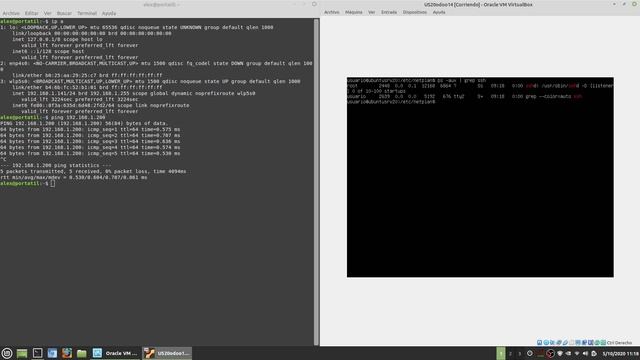
Task: Click the terminal window vertical scrollbar
Action: click(x=316, y=182)
